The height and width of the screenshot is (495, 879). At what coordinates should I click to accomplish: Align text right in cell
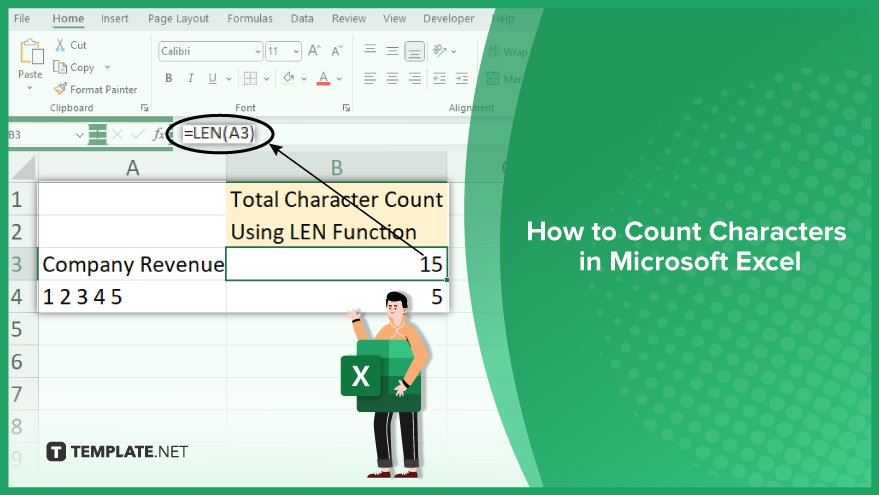coord(415,78)
